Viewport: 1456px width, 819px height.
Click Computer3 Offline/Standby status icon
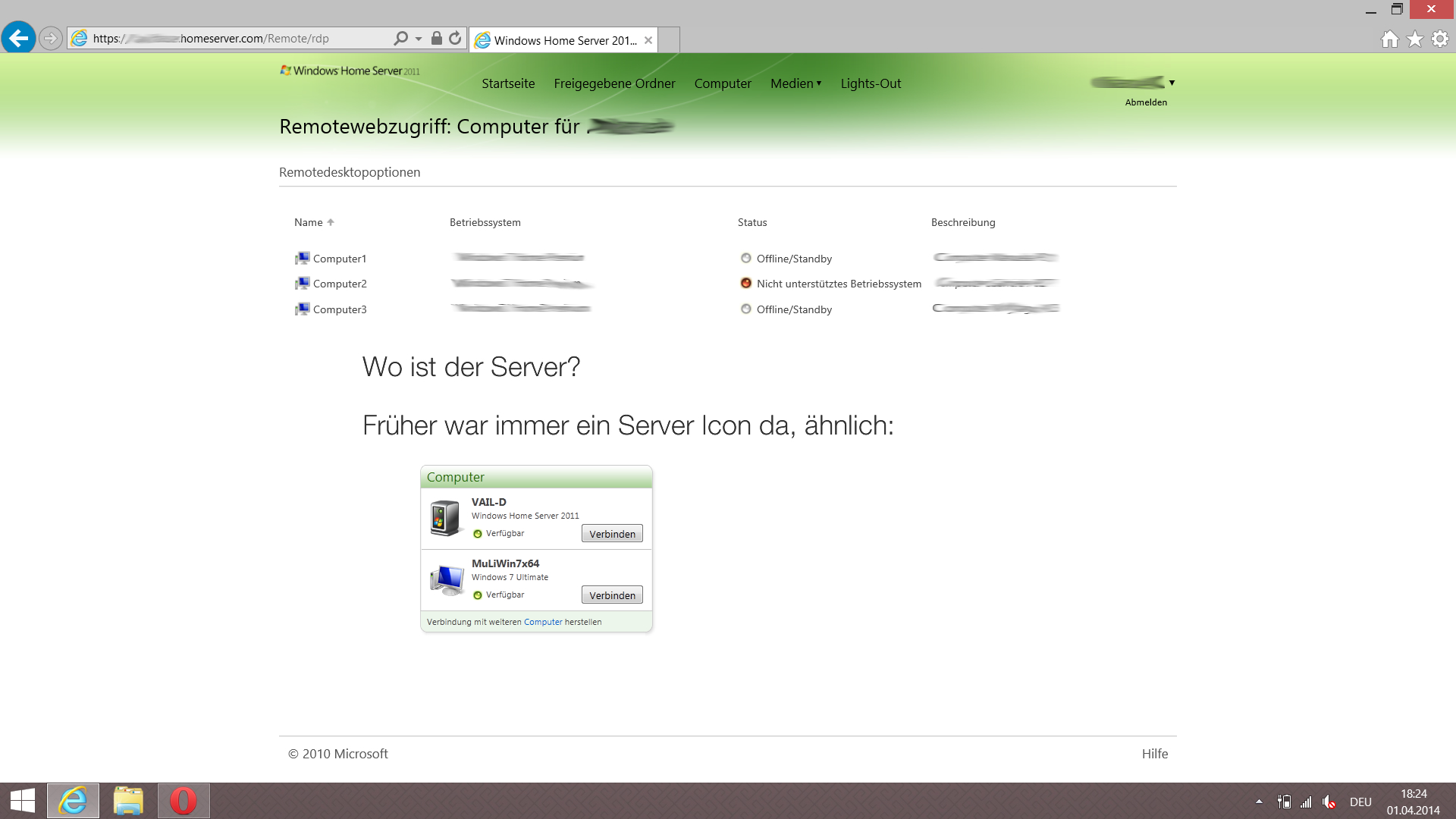click(746, 309)
